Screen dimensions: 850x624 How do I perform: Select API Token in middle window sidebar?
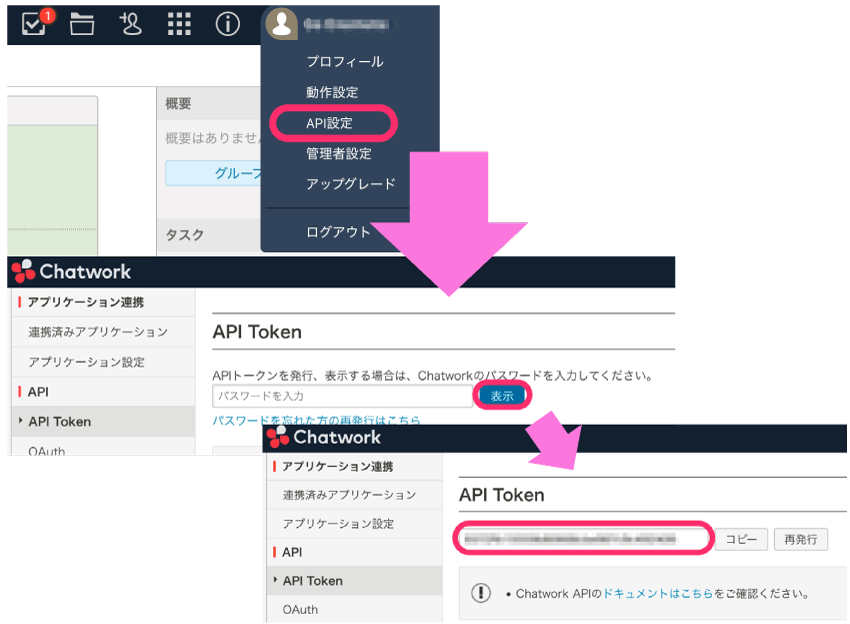point(103,421)
